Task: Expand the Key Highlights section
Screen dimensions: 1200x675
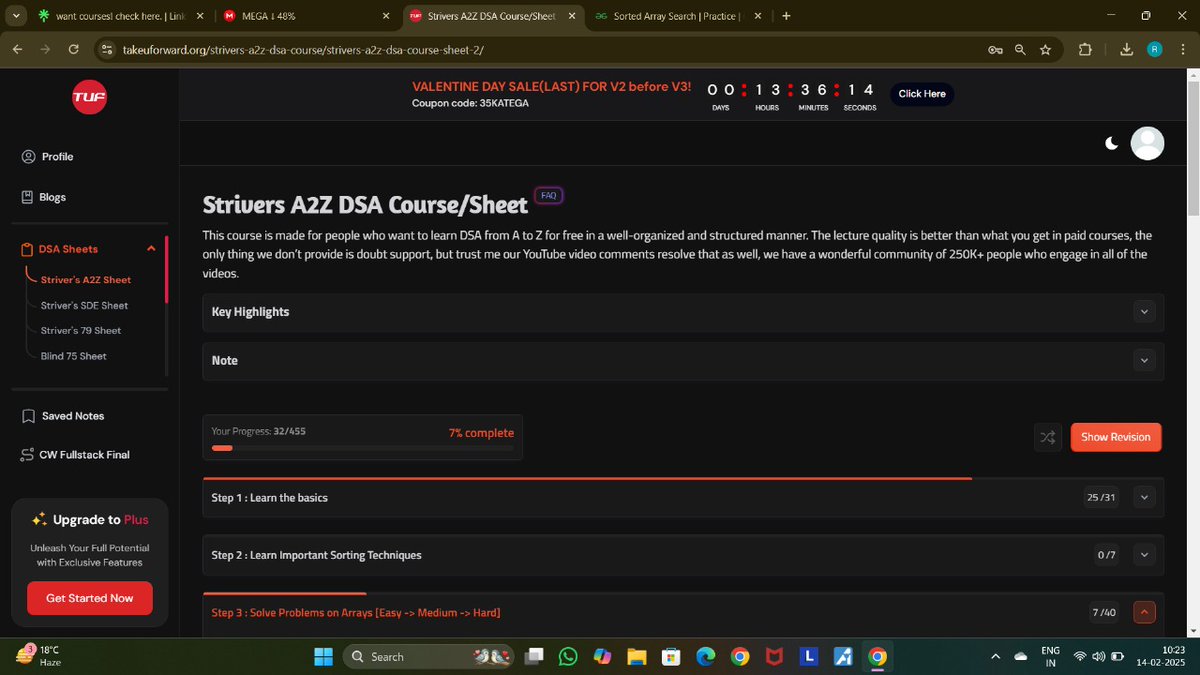Action: pos(1145,312)
